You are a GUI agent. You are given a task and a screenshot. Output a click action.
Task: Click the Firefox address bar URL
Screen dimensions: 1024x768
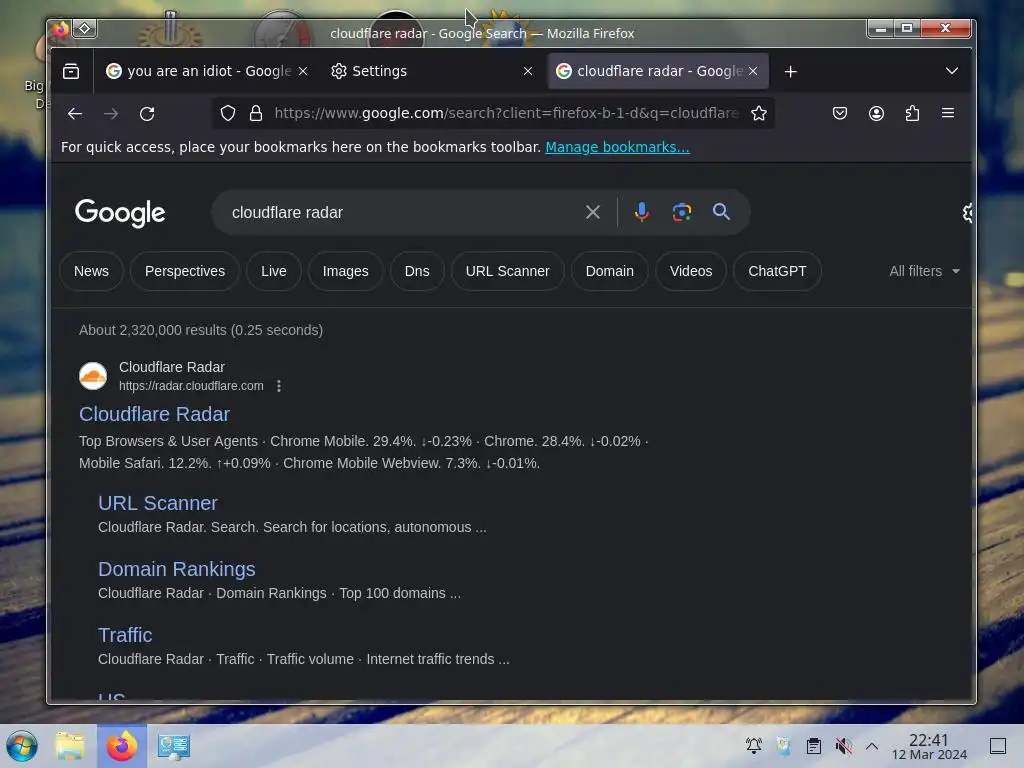click(506, 113)
